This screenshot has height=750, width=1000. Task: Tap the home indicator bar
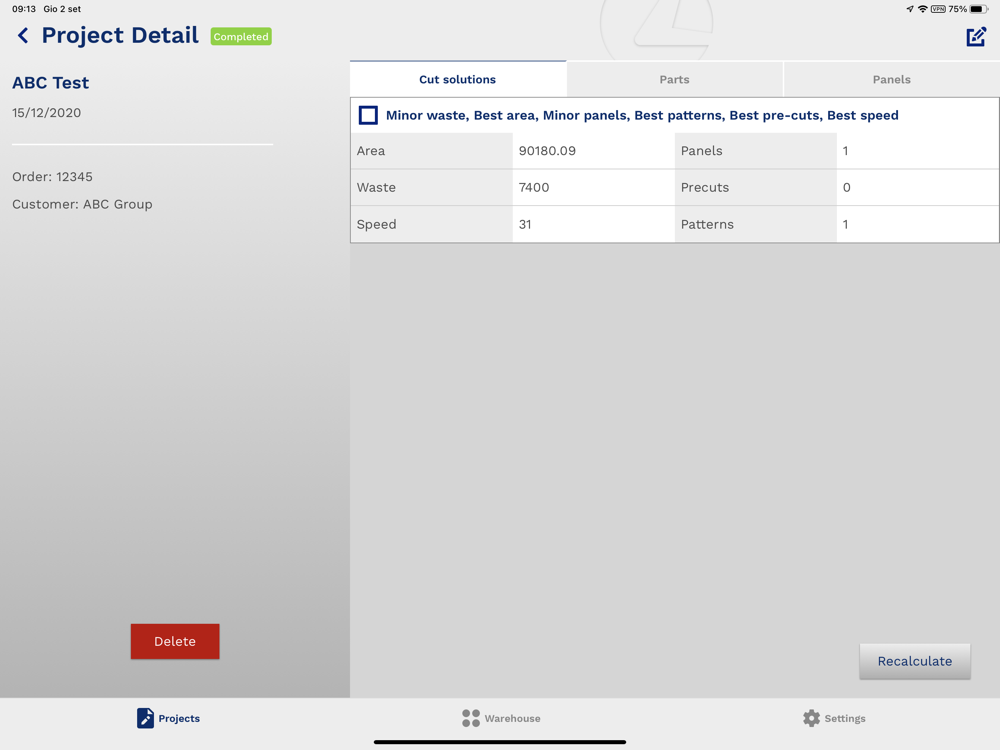pos(500,742)
